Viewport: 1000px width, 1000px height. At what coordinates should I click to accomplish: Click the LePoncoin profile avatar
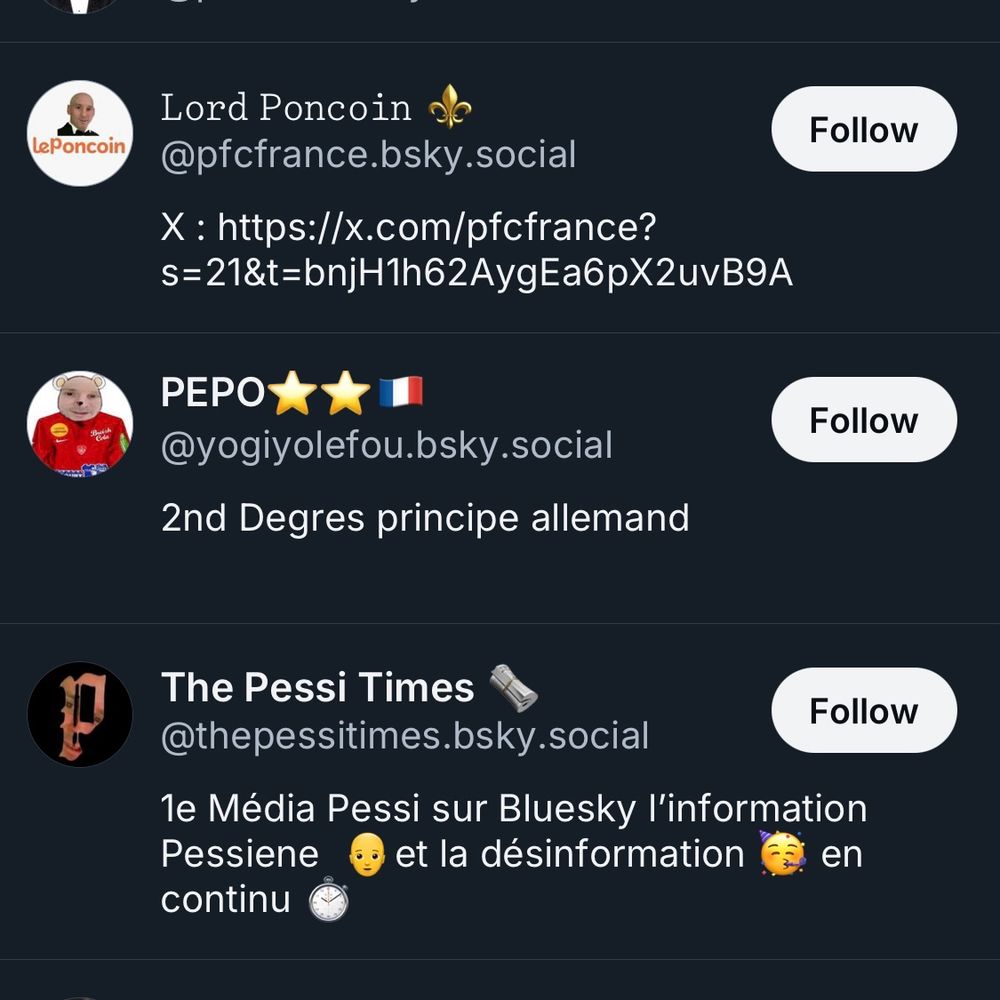pos(79,133)
